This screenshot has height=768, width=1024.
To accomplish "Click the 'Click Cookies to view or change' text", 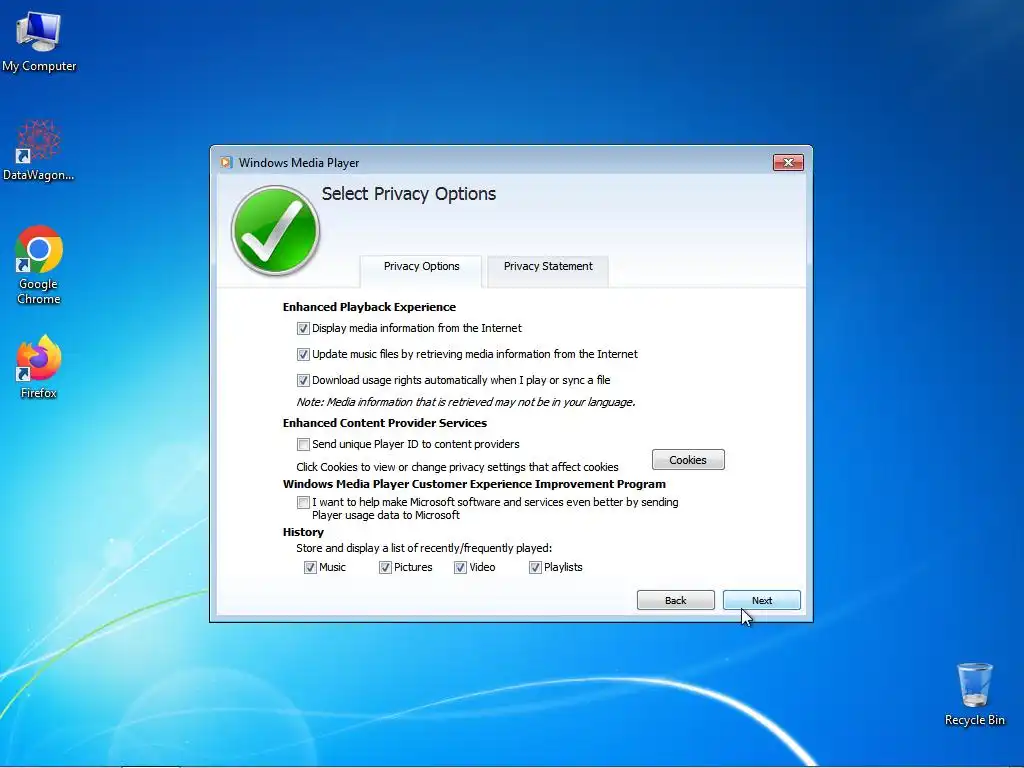I will (457, 467).
